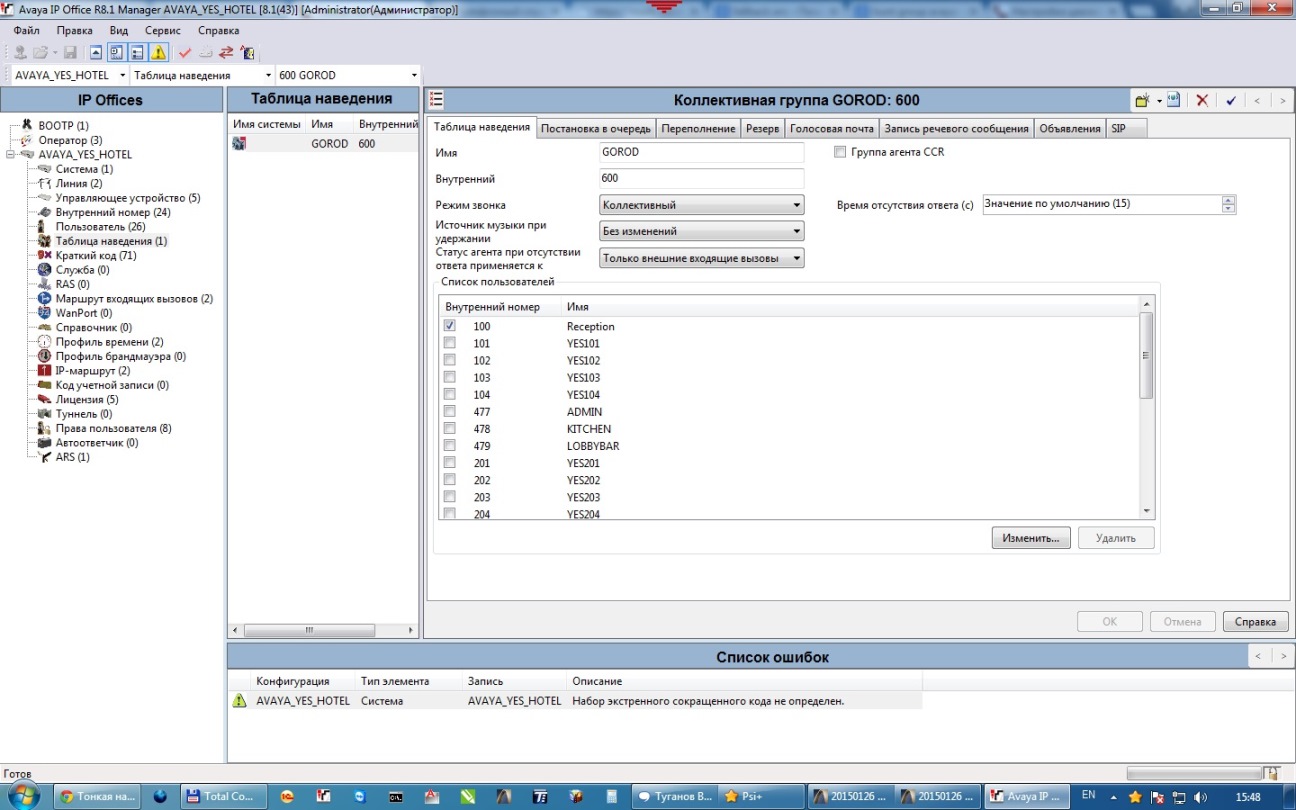Select Краткий код in tree
The image size is (1296, 810).
tap(97, 256)
